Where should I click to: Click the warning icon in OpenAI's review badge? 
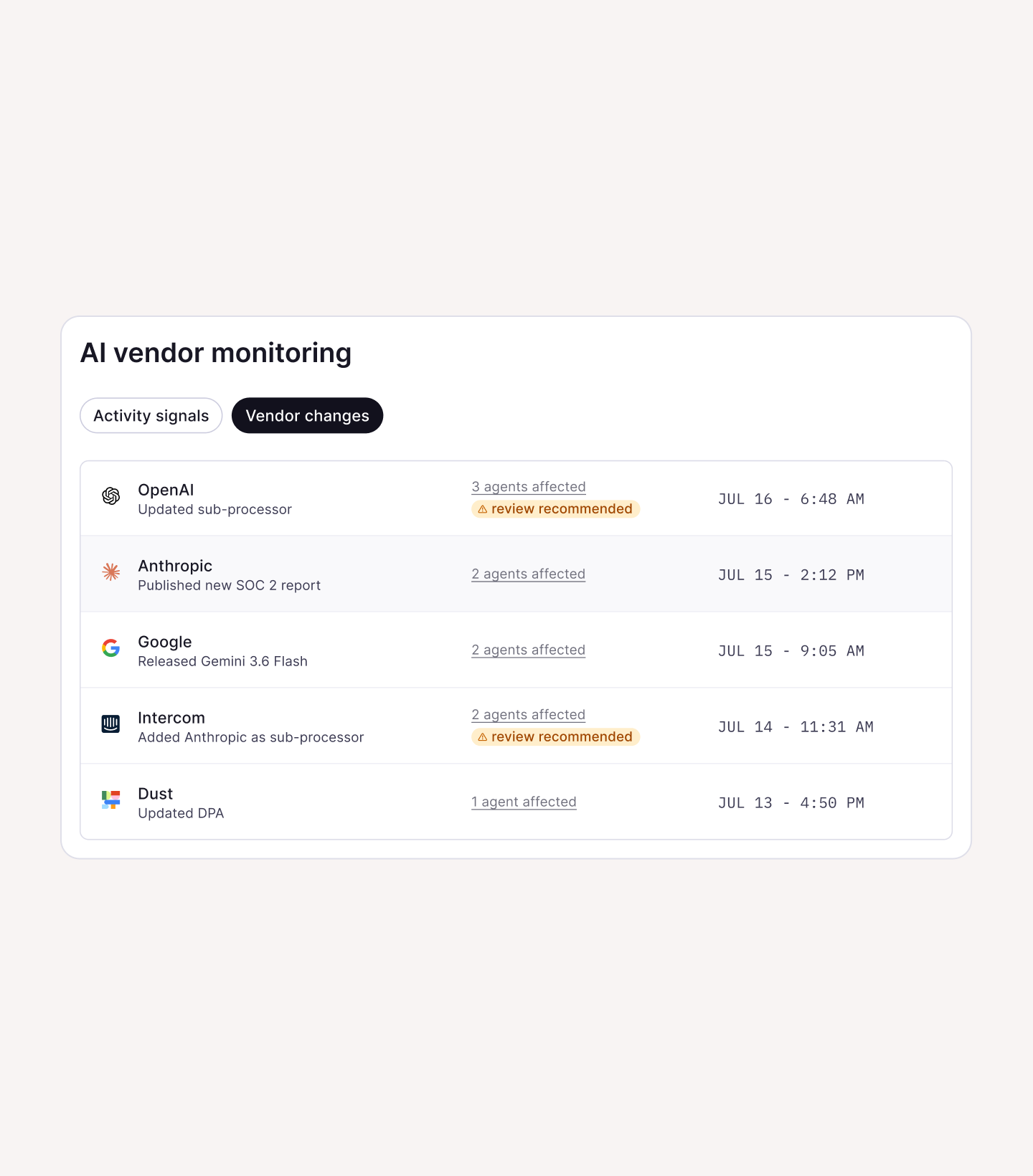(483, 509)
